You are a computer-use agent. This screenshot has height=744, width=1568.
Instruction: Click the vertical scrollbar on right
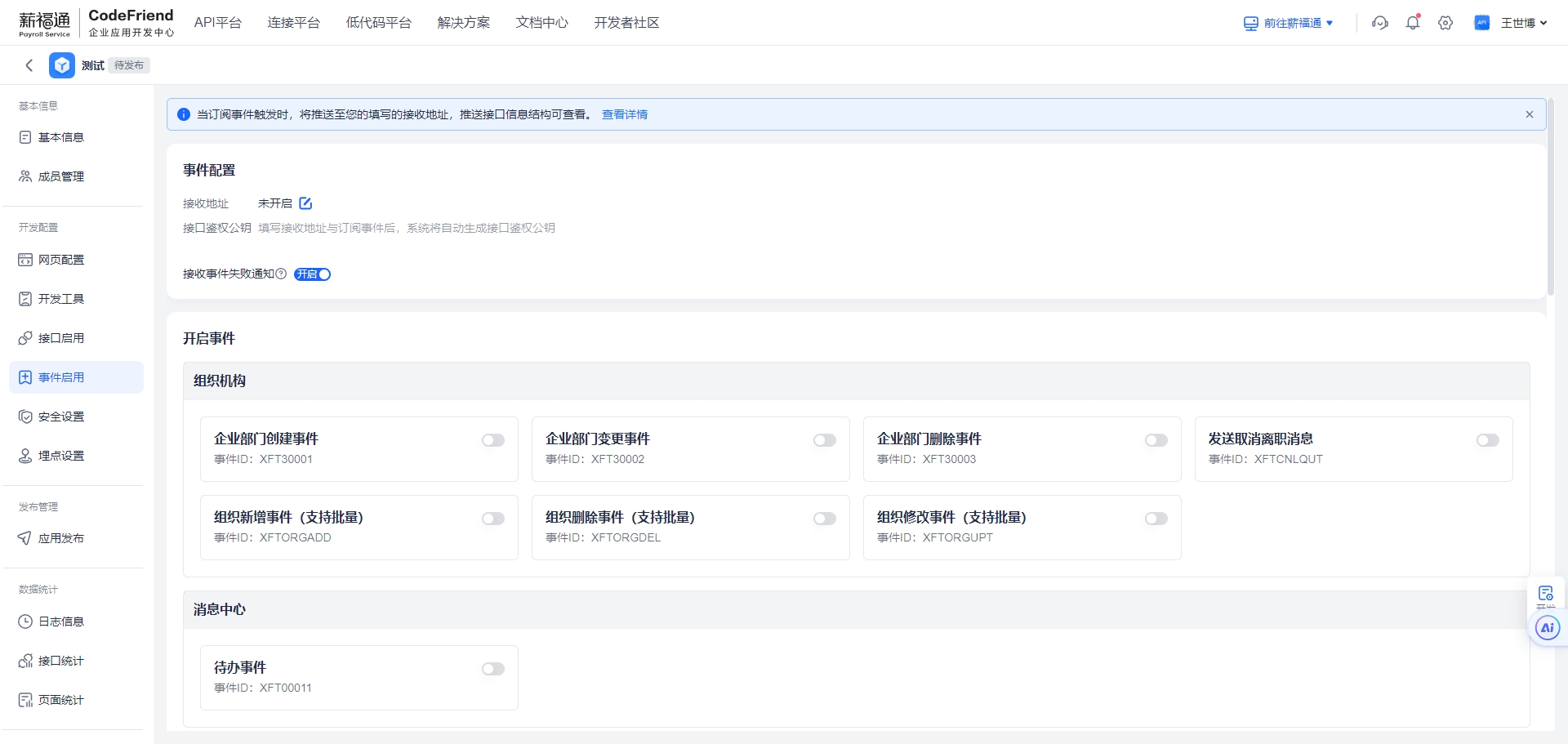pos(1550,196)
